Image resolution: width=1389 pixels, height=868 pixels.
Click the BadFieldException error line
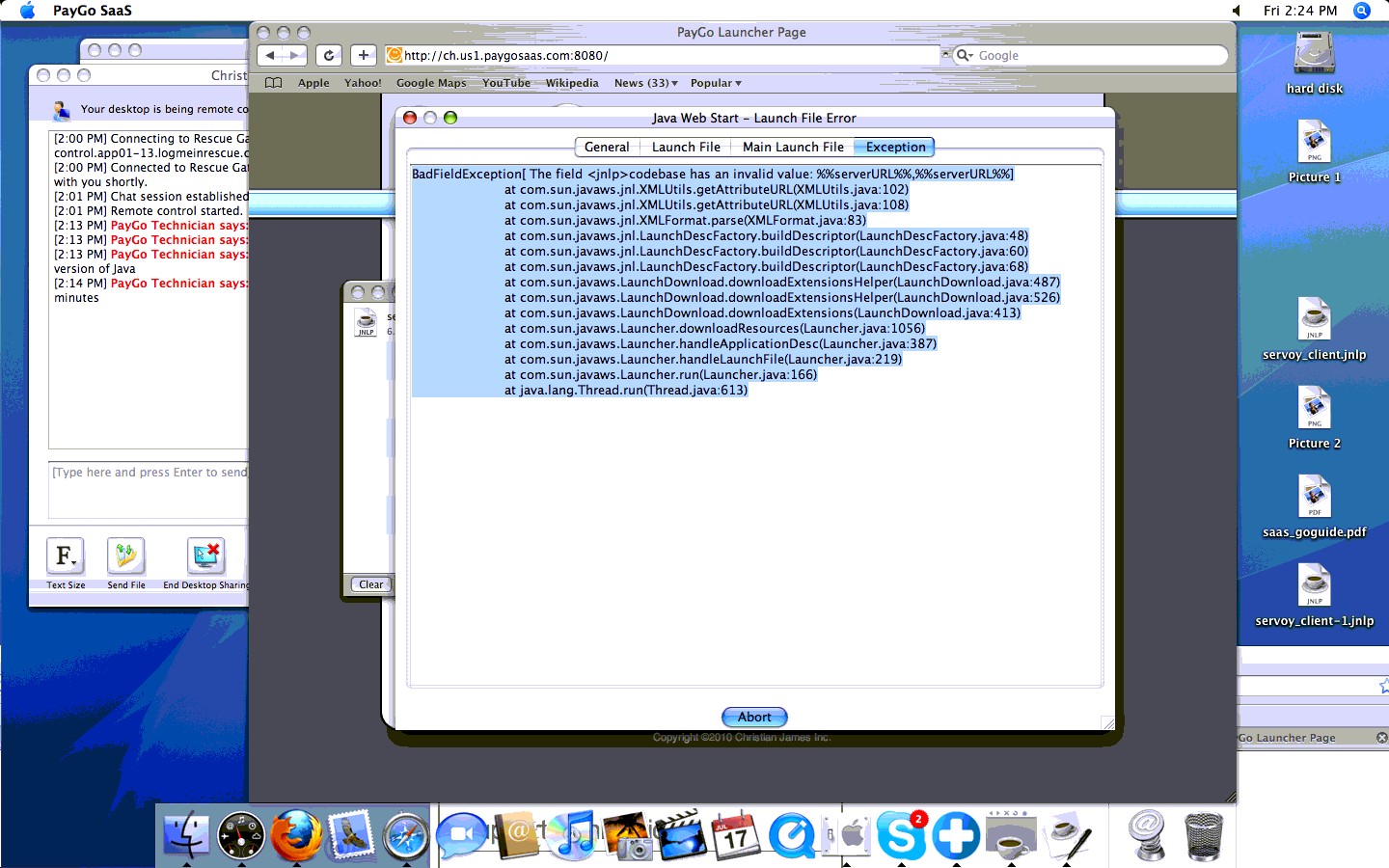713,174
